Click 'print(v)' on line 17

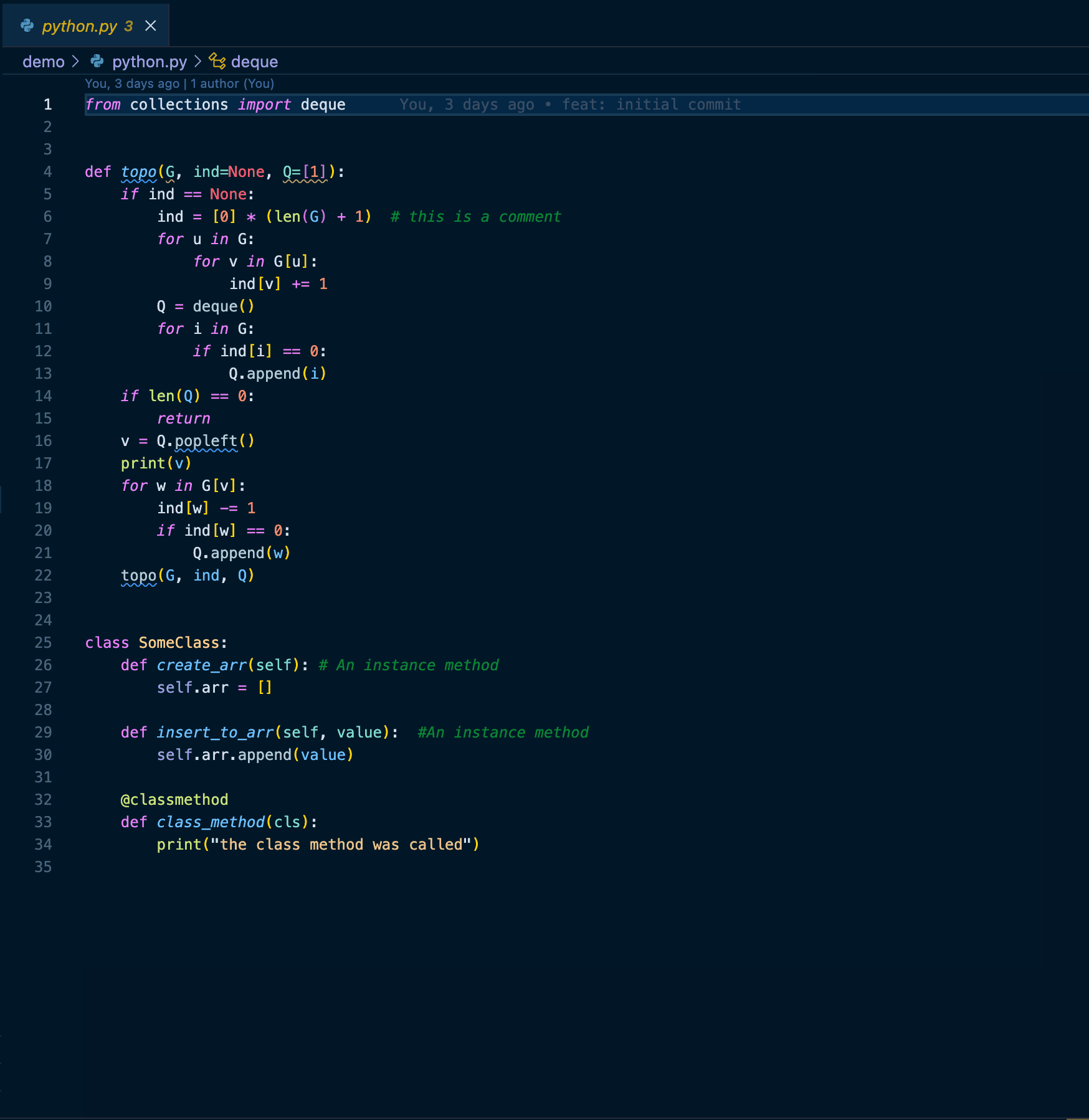156,463
